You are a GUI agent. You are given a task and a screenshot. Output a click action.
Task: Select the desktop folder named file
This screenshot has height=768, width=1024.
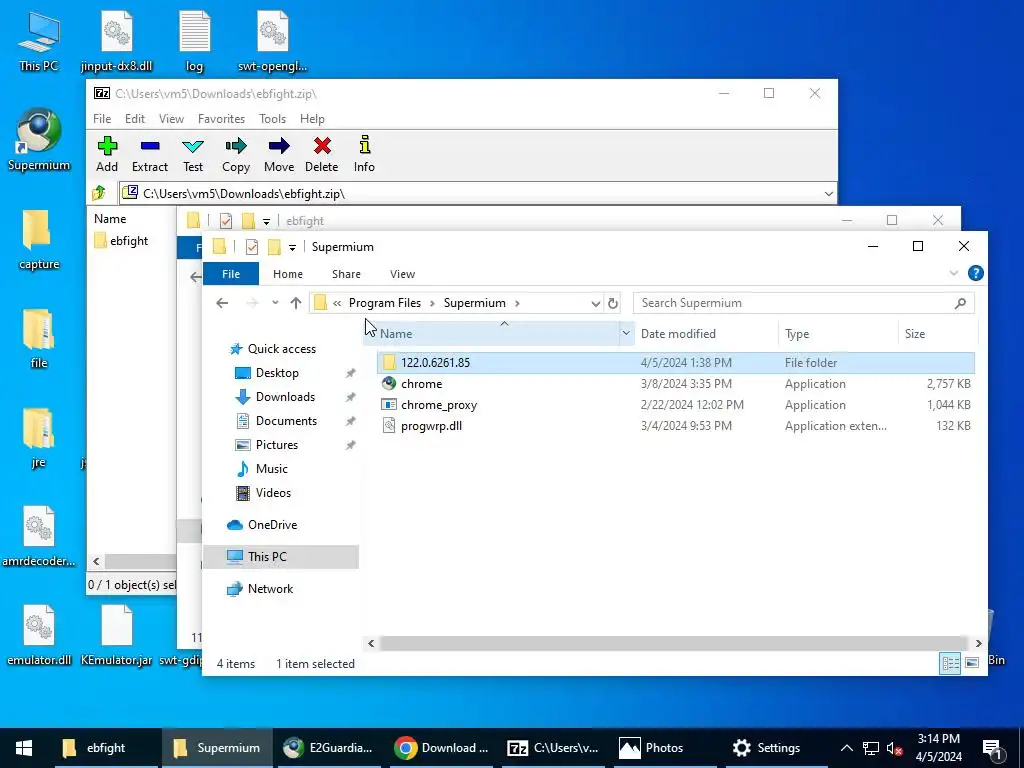(39, 339)
